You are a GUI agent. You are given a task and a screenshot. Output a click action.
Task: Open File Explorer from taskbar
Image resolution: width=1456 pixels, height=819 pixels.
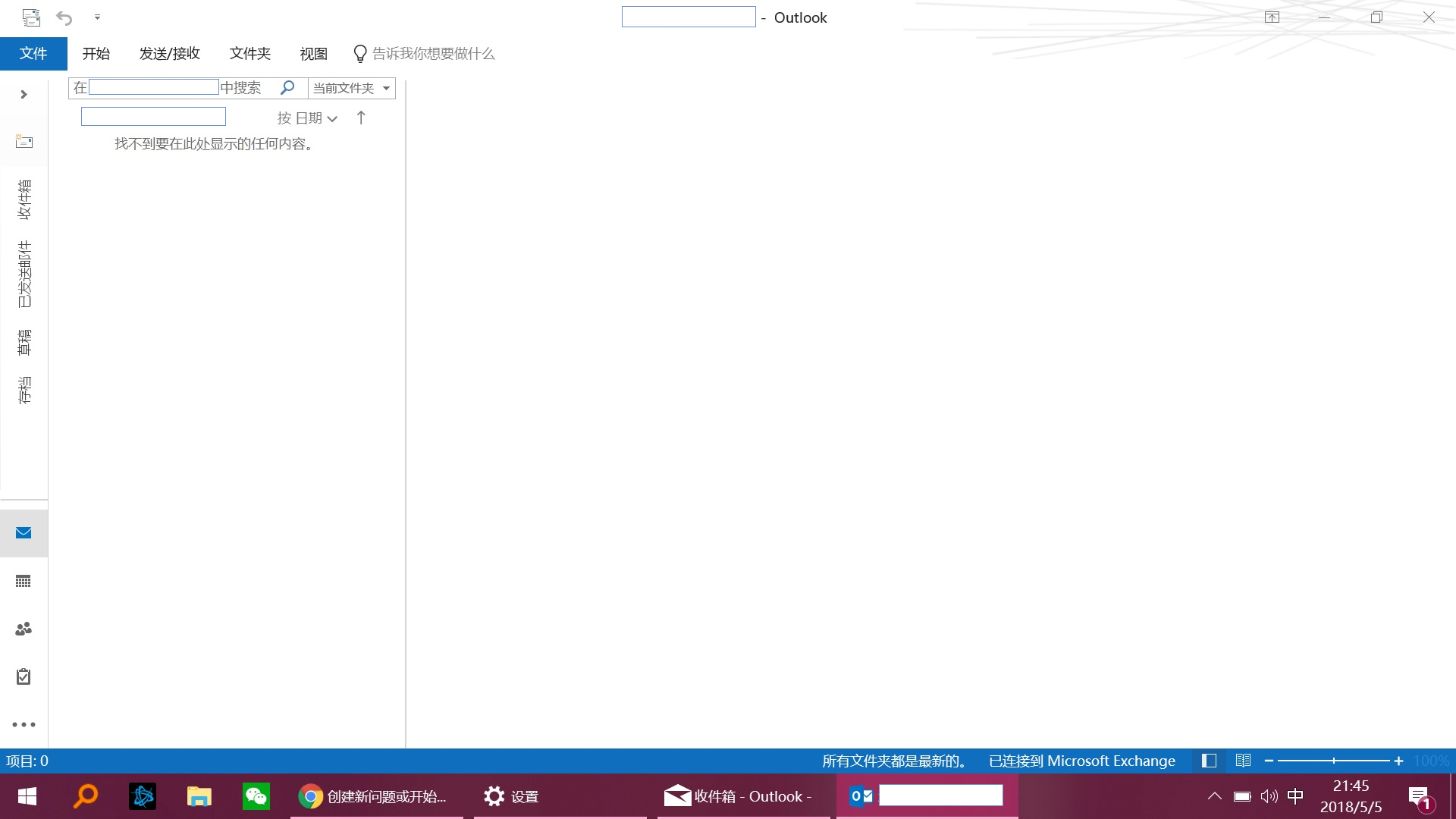point(199,796)
